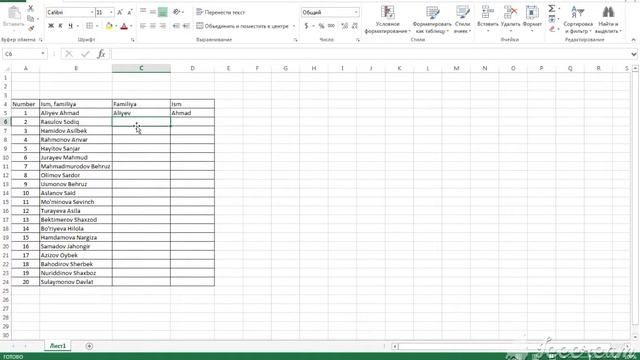Image resolution: width=640 pixels, height=360 pixels.
Task: Select the row 6 header
Action: click(5, 122)
